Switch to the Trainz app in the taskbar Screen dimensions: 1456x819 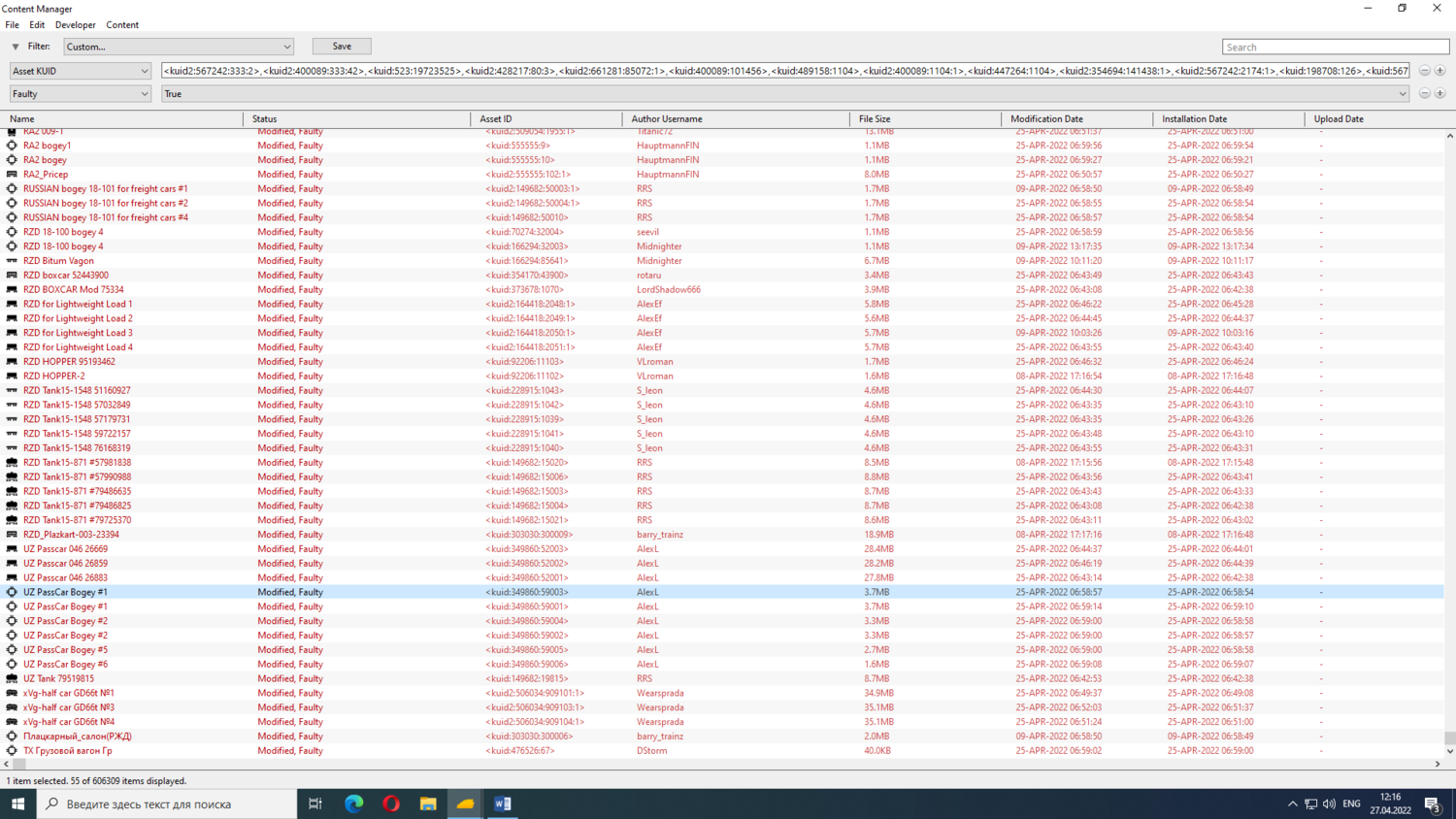click(465, 803)
